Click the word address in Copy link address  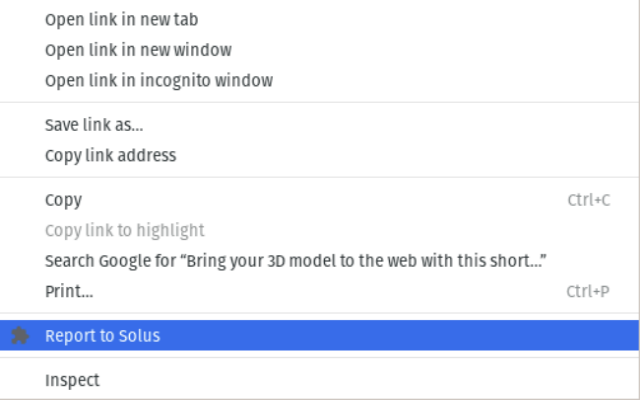pos(147,155)
